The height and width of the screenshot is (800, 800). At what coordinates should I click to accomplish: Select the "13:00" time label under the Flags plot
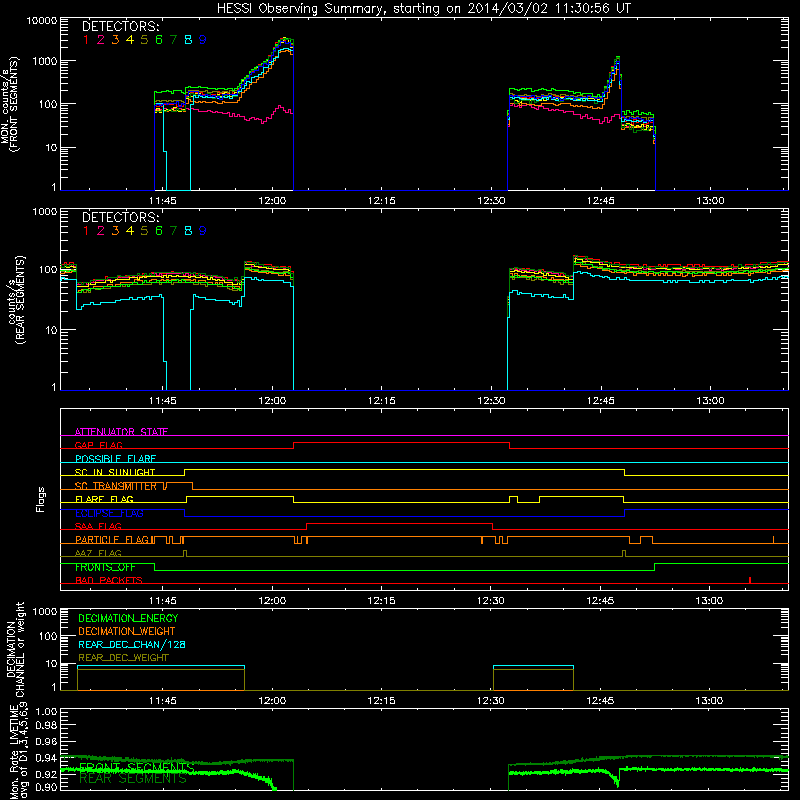(x=710, y=601)
